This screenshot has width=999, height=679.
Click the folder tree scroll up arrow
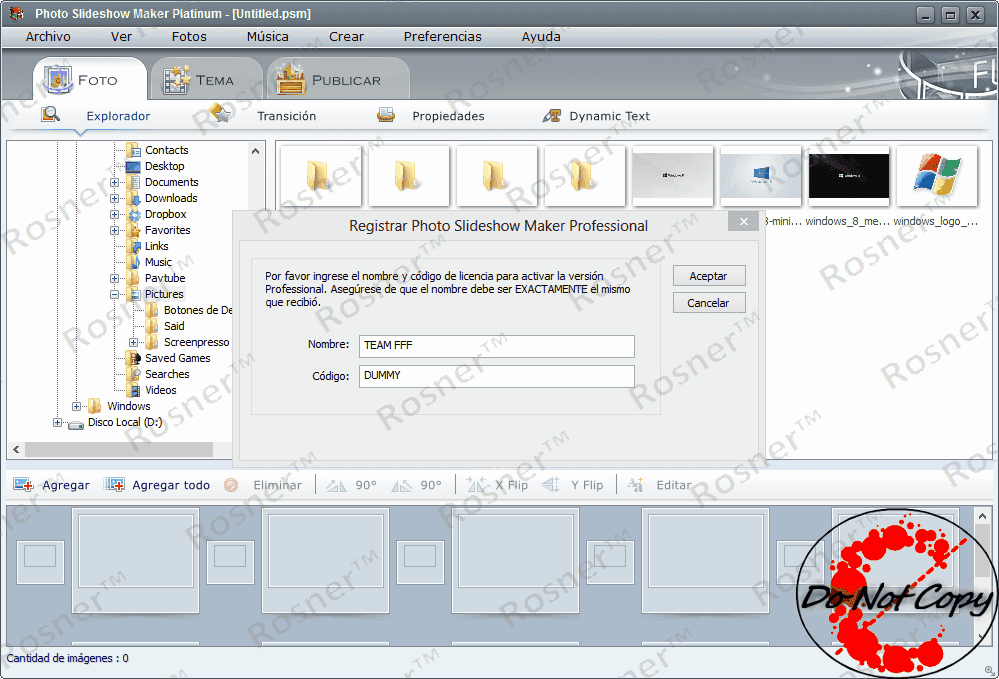[x=255, y=151]
